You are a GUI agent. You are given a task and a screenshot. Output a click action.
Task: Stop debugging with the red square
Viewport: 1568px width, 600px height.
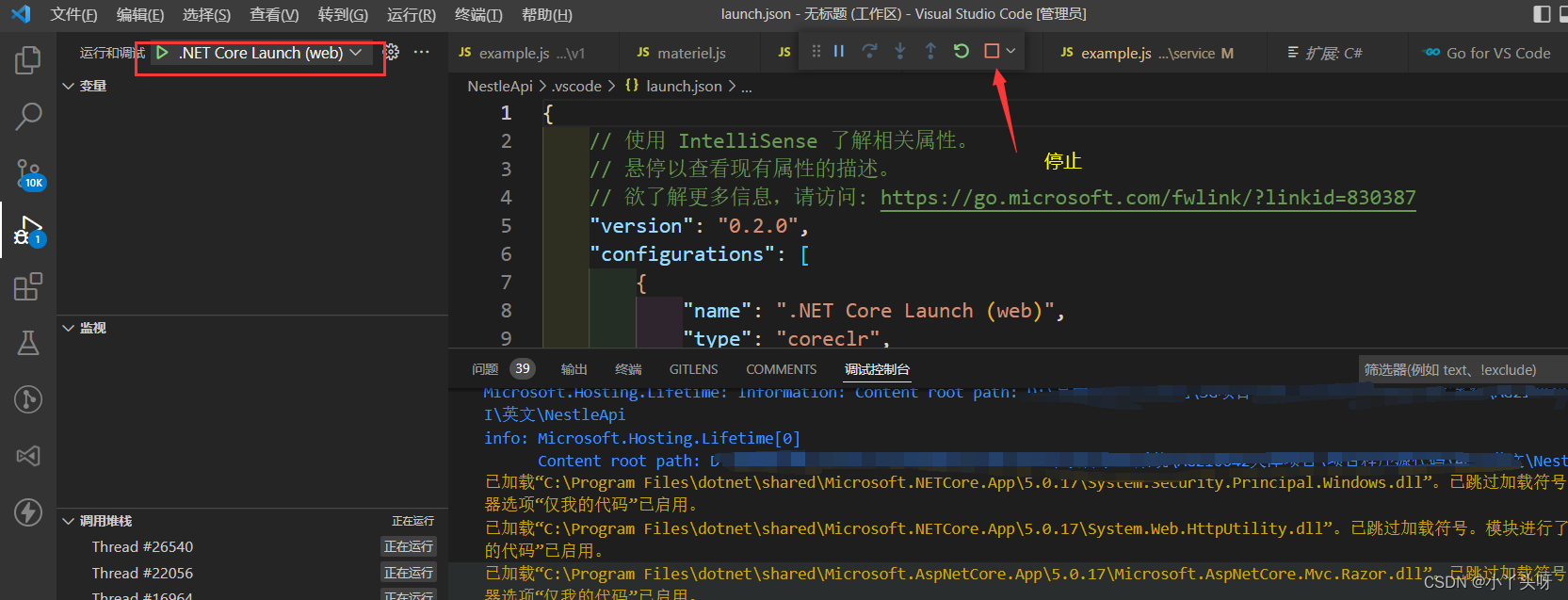[x=992, y=52]
